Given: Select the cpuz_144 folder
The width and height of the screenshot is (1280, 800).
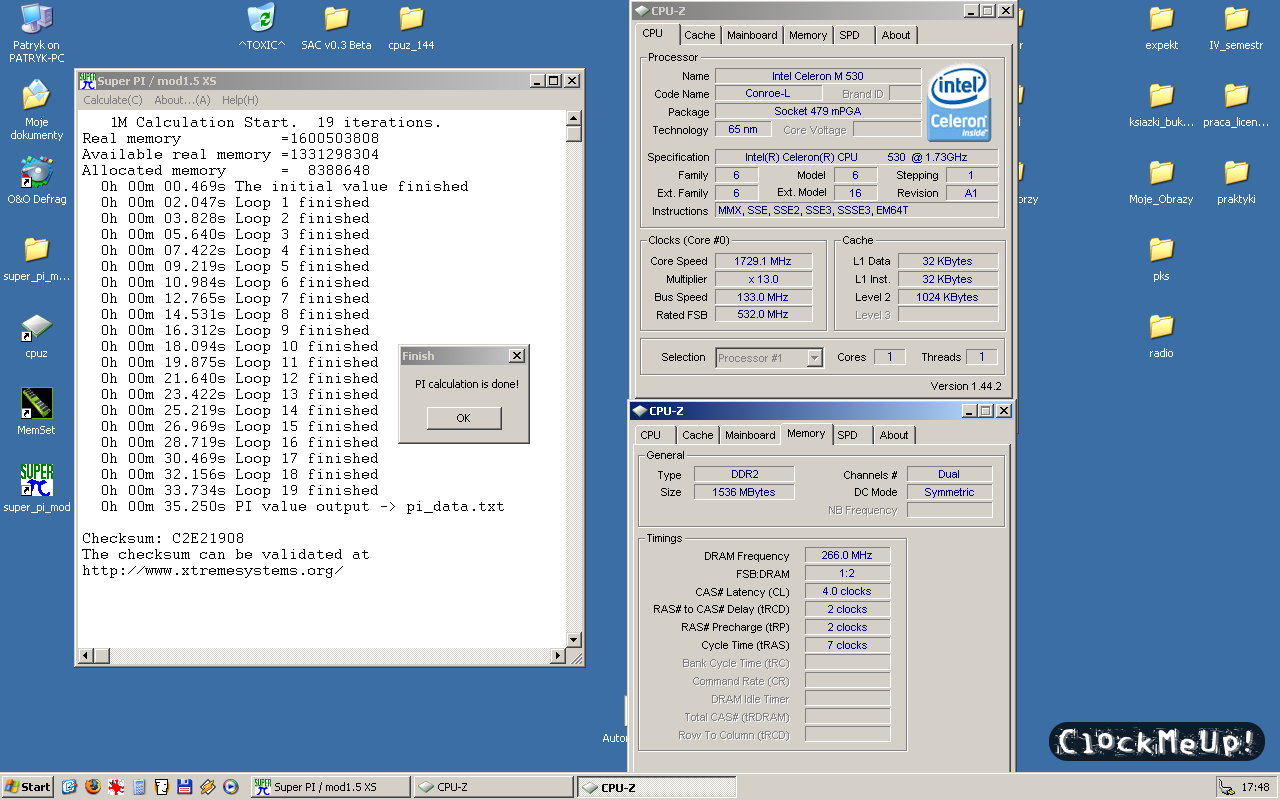Looking at the screenshot, I should coord(411,27).
